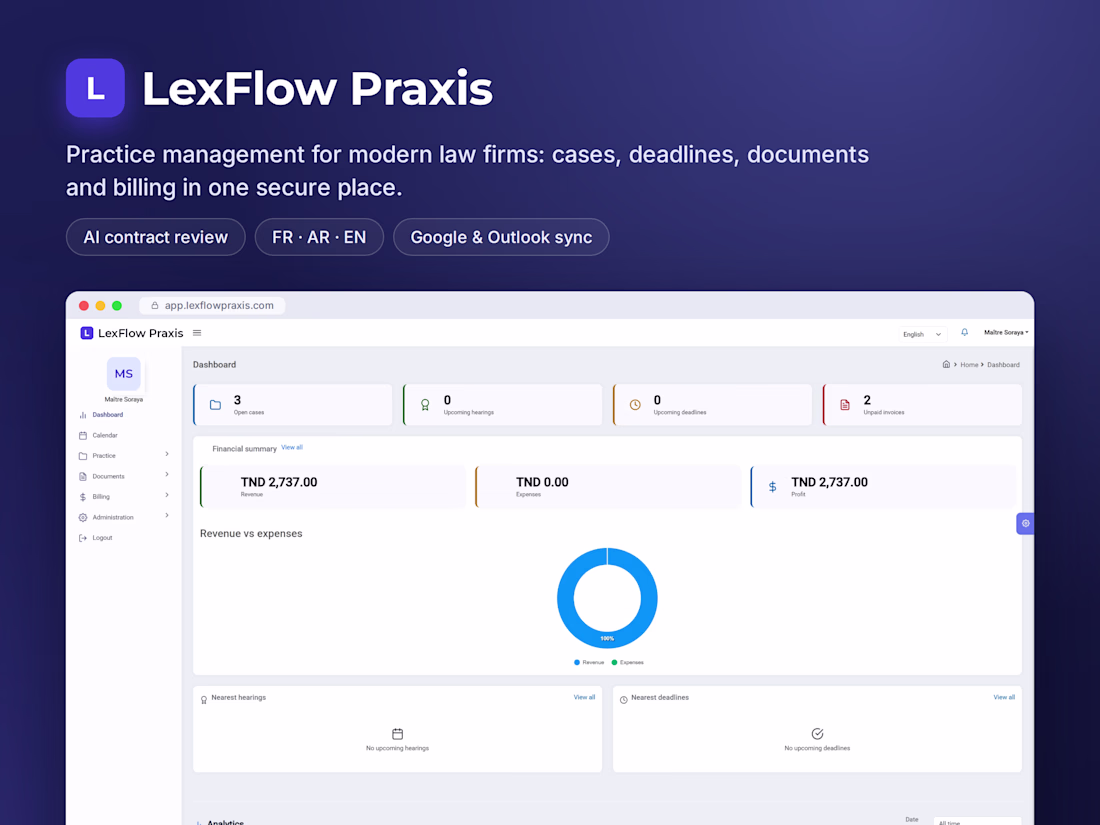1100x825 pixels.
Task: Click the check-circle icon above No upcoming deadlines
Action: [x=817, y=734]
